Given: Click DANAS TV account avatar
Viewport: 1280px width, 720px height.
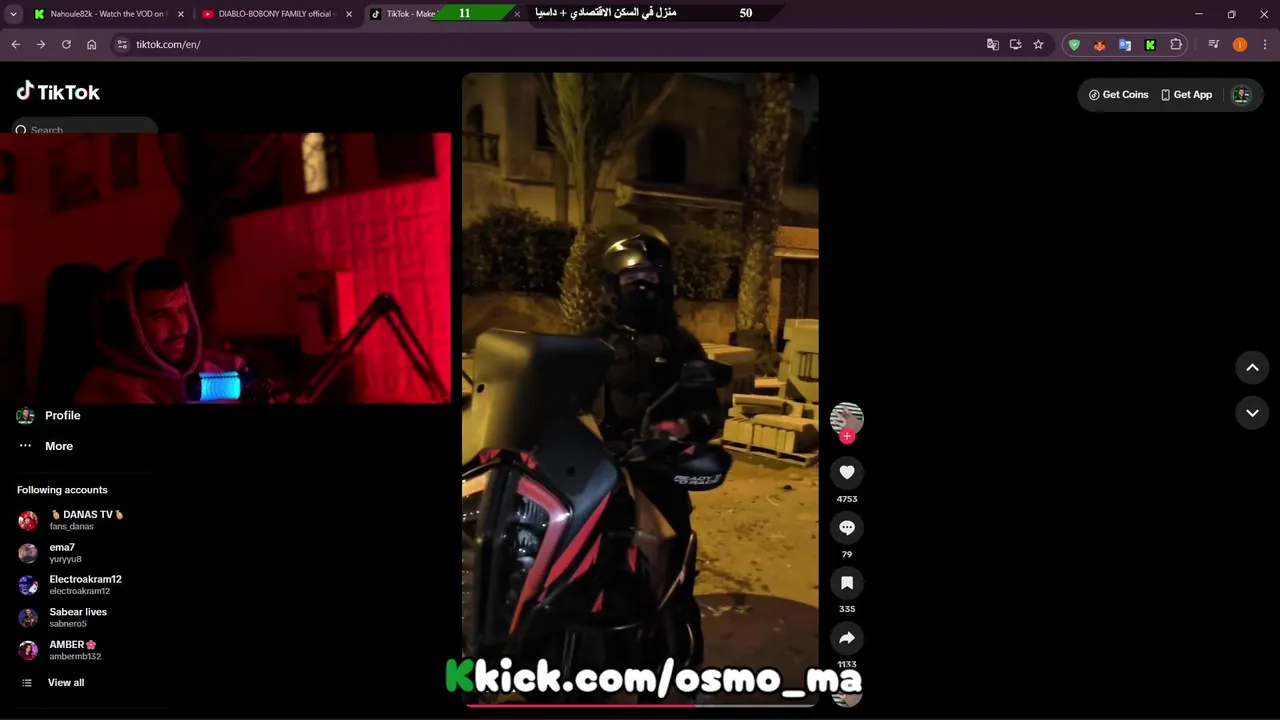Looking at the screenshot, I should pyautogui.click(x=28, y=520).
